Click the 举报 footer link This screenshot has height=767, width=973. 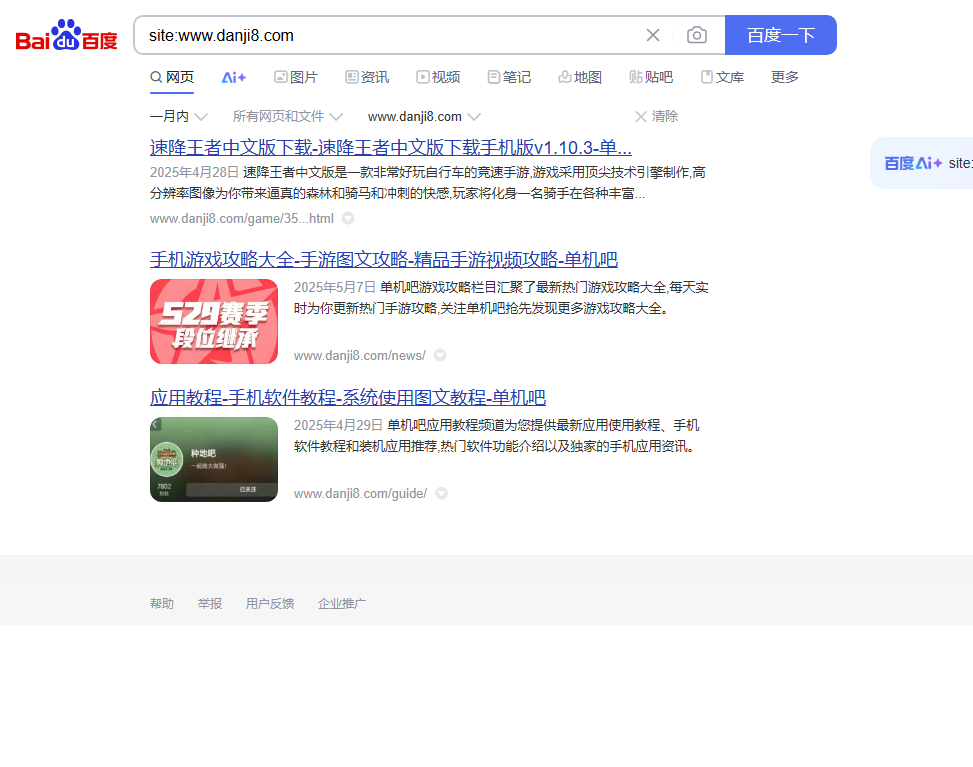coord(210,604)
